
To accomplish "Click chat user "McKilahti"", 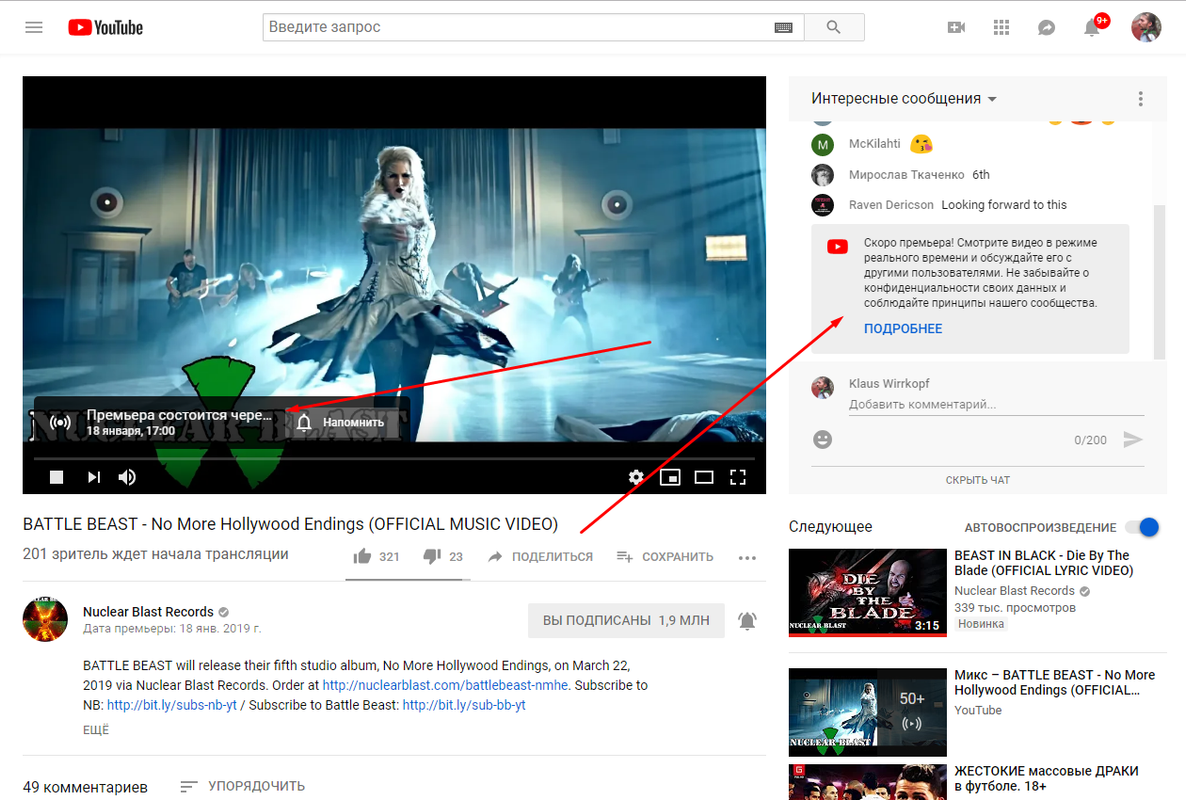I will click(874, 144).
